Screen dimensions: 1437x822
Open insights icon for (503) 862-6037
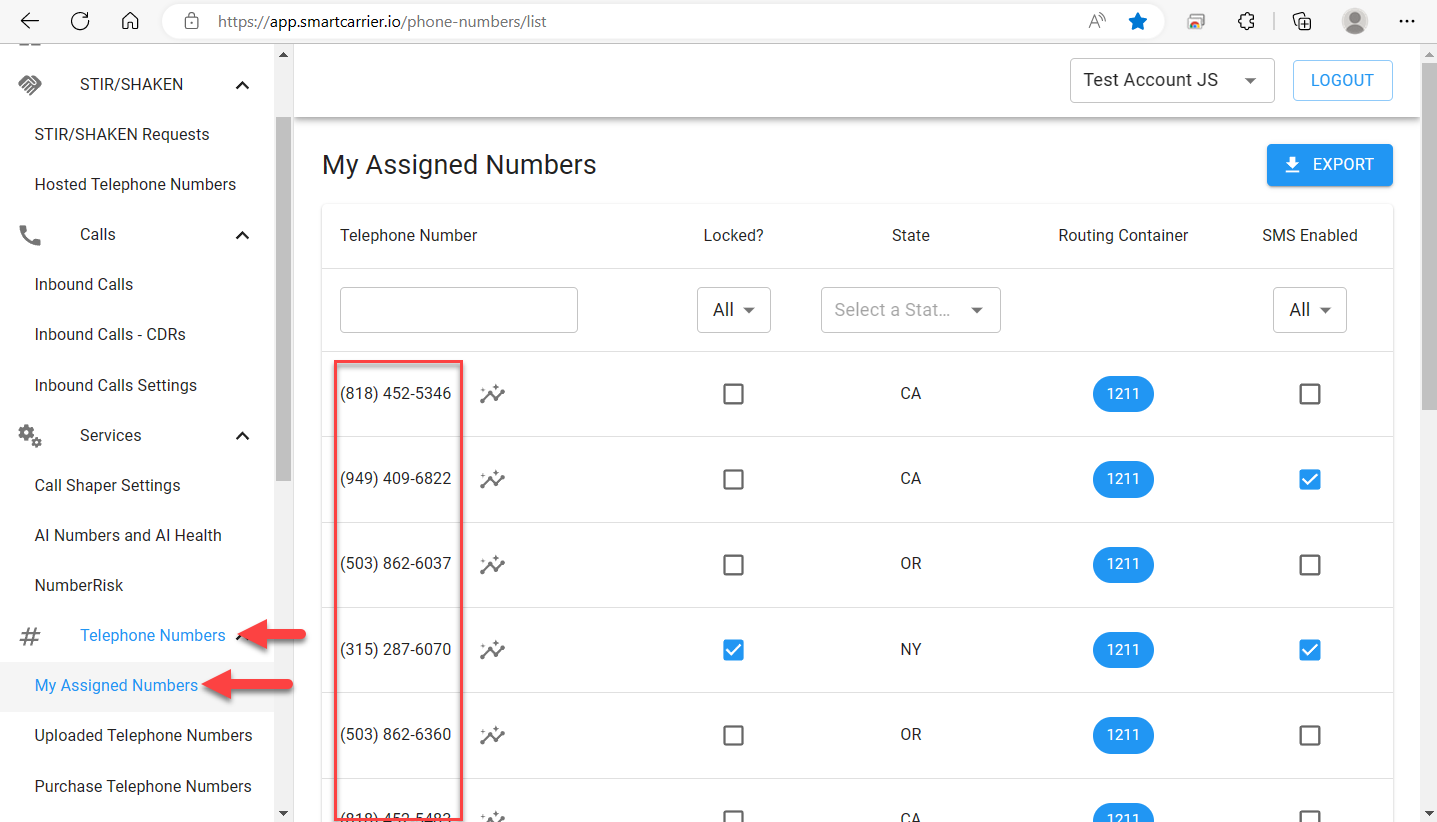[492, 564]
